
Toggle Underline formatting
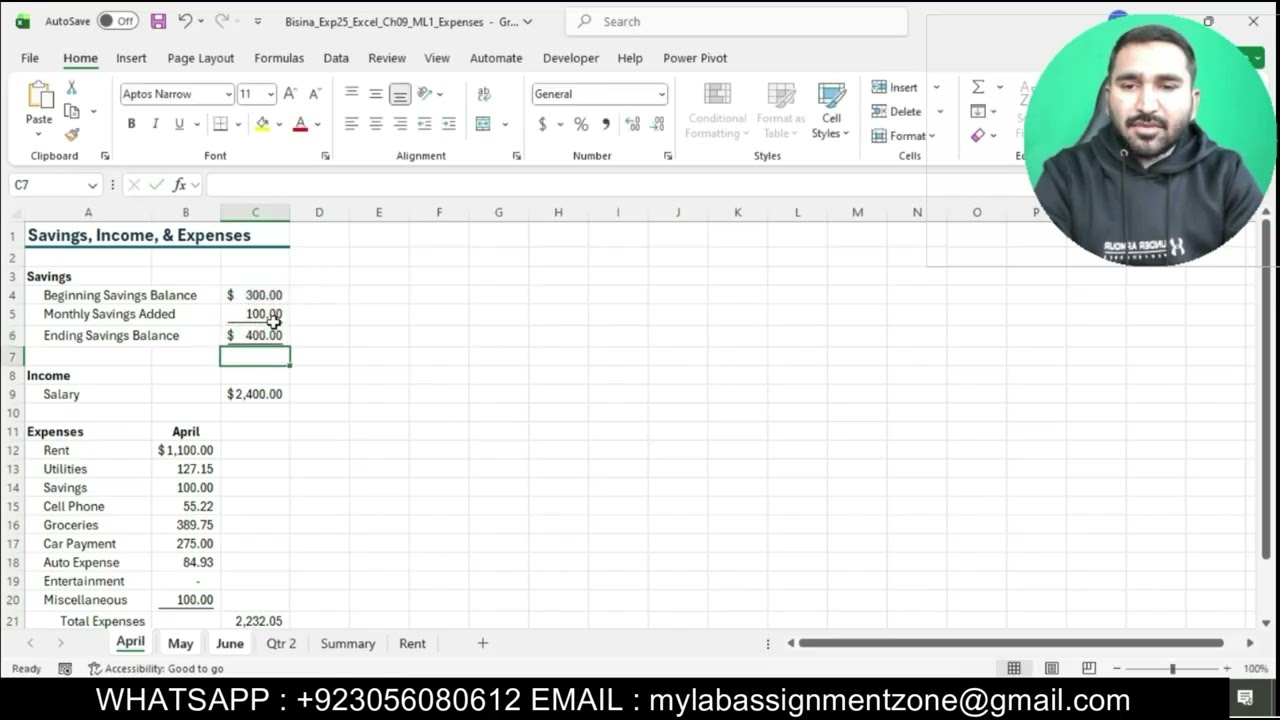click(x=179, y=124)
